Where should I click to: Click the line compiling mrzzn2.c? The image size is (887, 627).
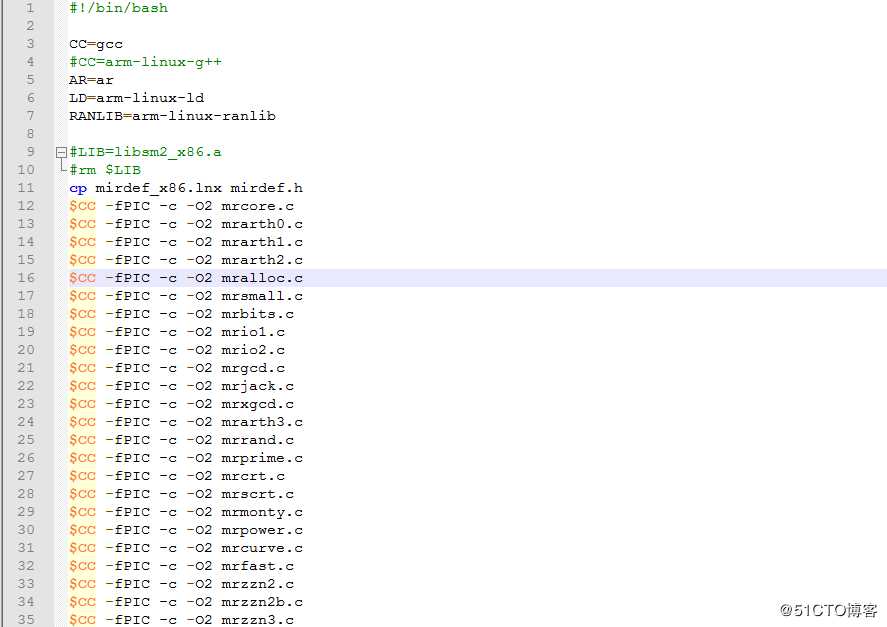click(x=181, y=584)
